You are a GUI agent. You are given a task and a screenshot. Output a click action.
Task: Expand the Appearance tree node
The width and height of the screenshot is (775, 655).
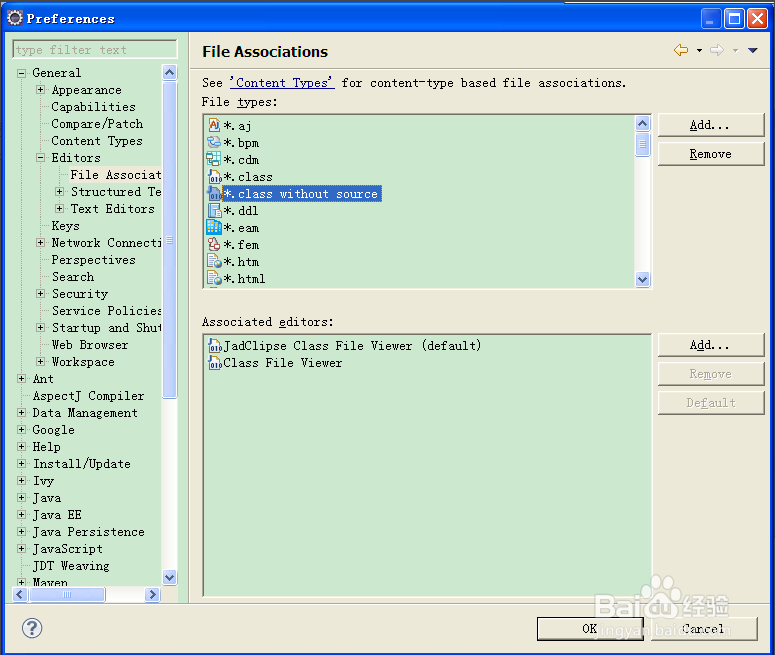pos(41,89)
